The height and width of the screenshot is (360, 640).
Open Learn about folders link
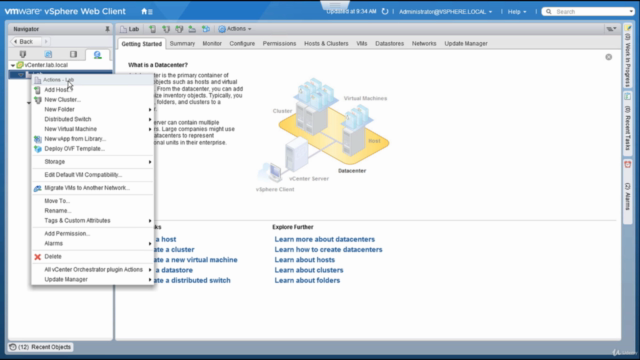307,280
